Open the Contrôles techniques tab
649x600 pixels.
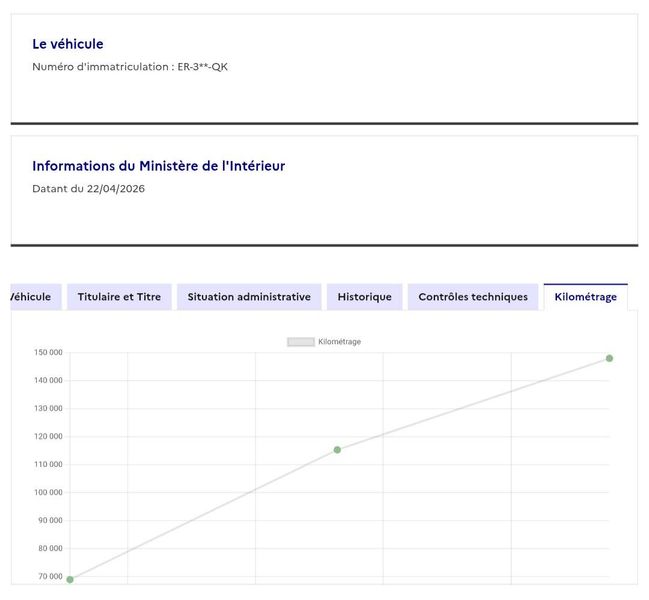pos(473,297)
